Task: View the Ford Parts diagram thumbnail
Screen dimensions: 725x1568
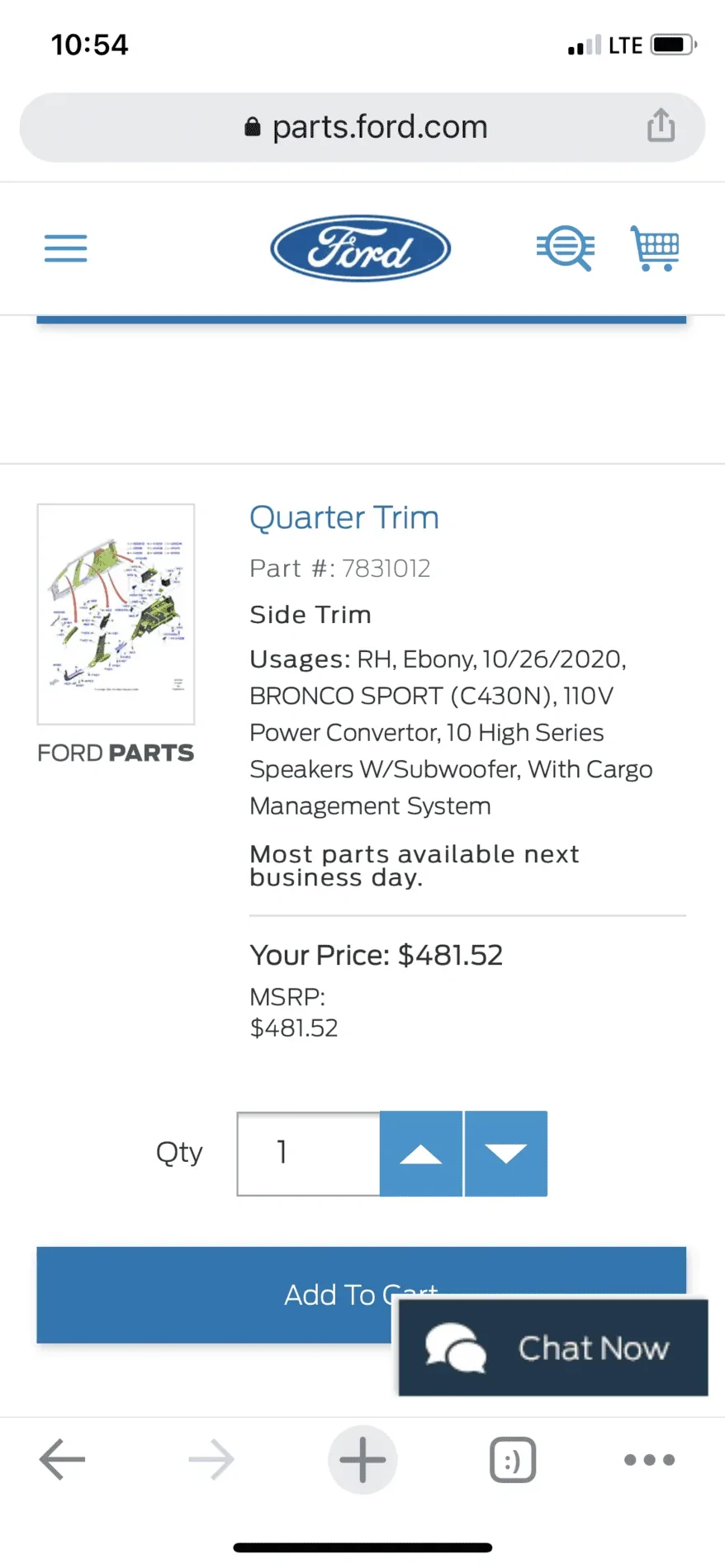Action: tap(115, 614)
